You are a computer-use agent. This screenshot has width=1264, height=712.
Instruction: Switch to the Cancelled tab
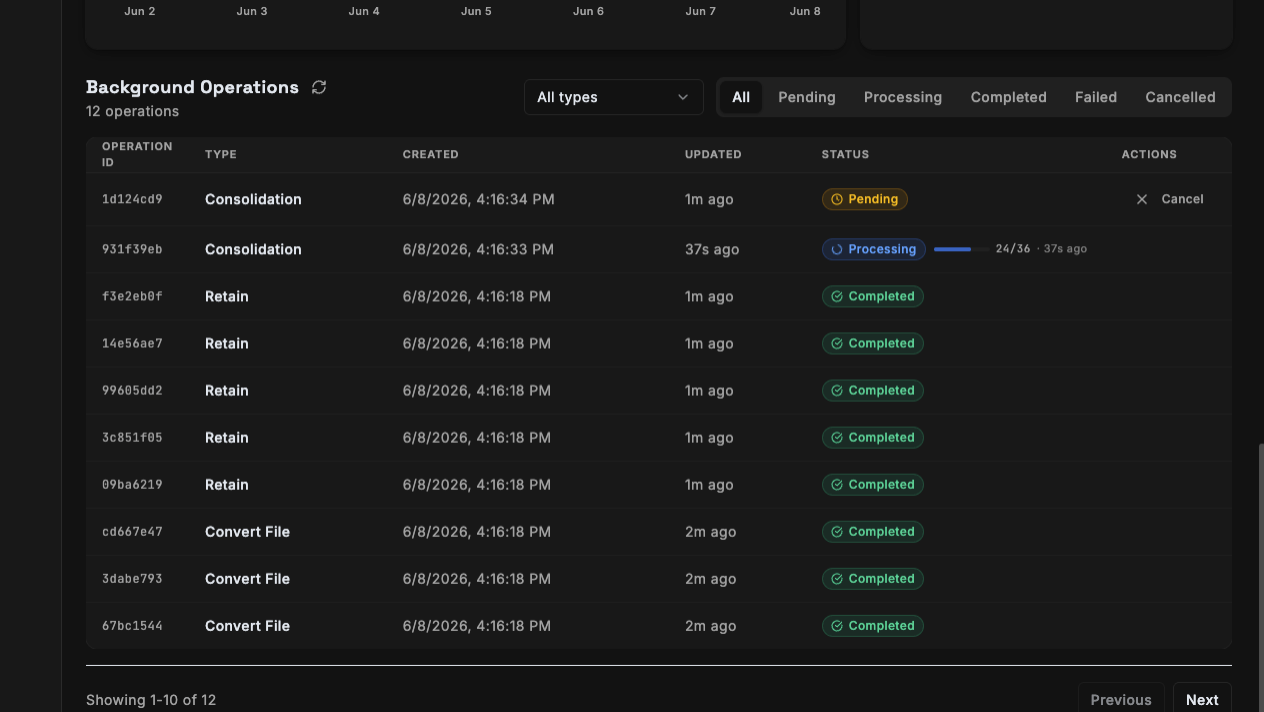point(1180,97)
